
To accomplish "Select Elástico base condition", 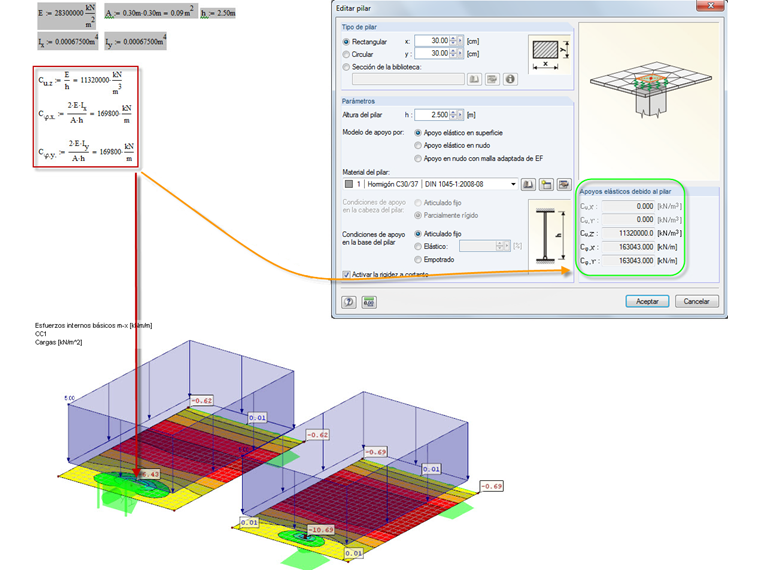I will coord(418,246).
